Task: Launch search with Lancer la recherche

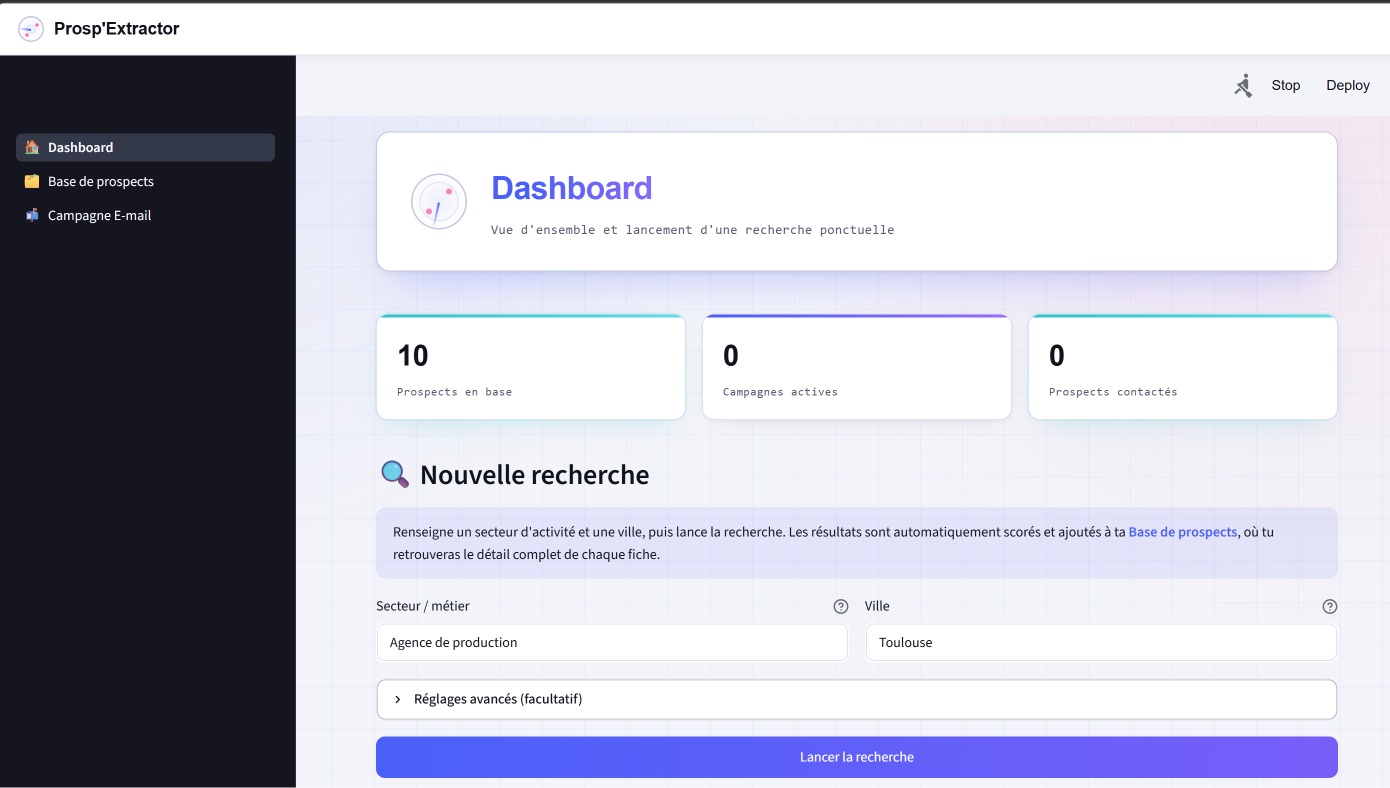Action: (x=857, y=757)
